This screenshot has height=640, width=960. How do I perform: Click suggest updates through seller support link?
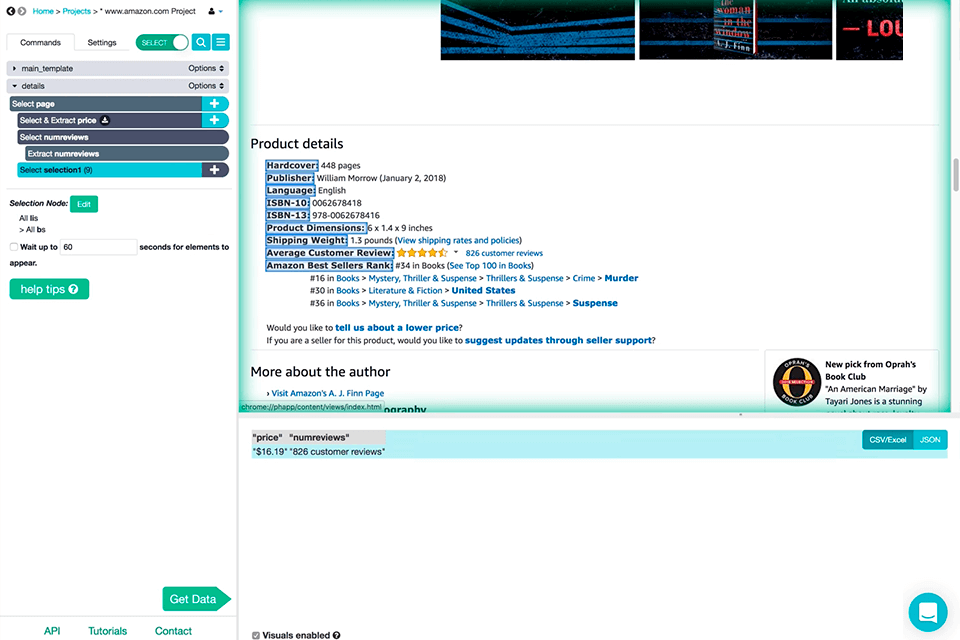558,340
